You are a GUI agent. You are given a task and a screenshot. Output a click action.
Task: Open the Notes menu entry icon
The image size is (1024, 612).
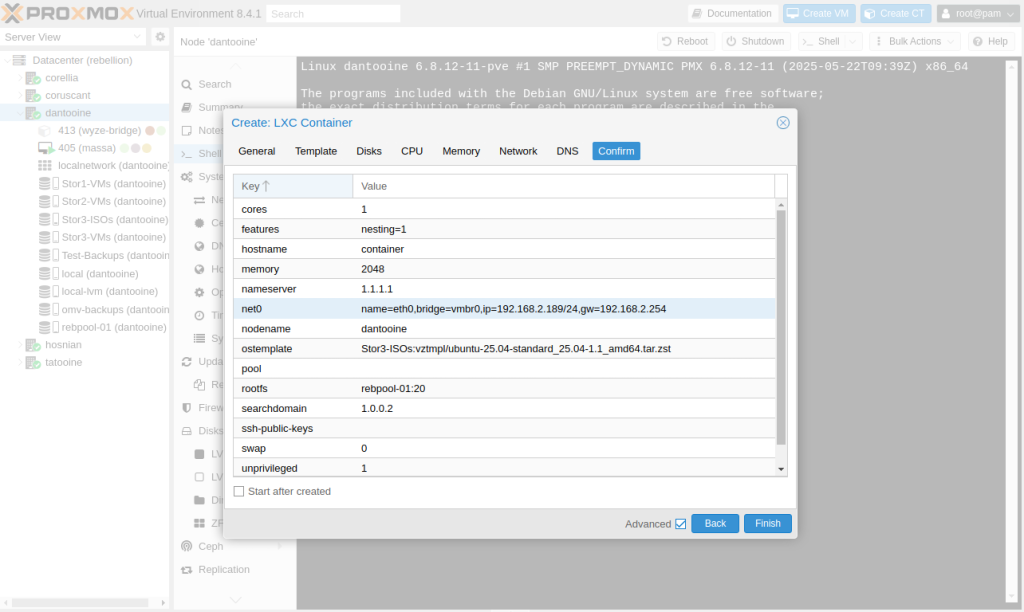pos(187,131)
